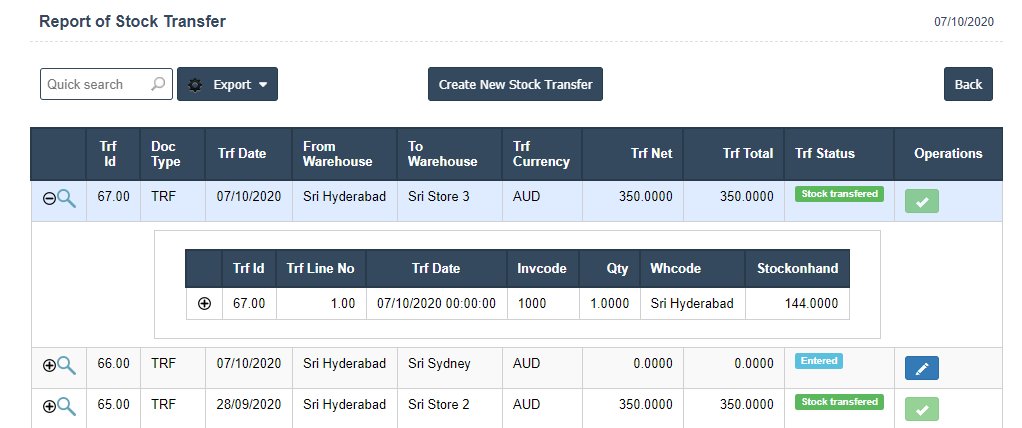Click Create New Stock Transfer button
1022x428 pixels.
pos(515,85)
